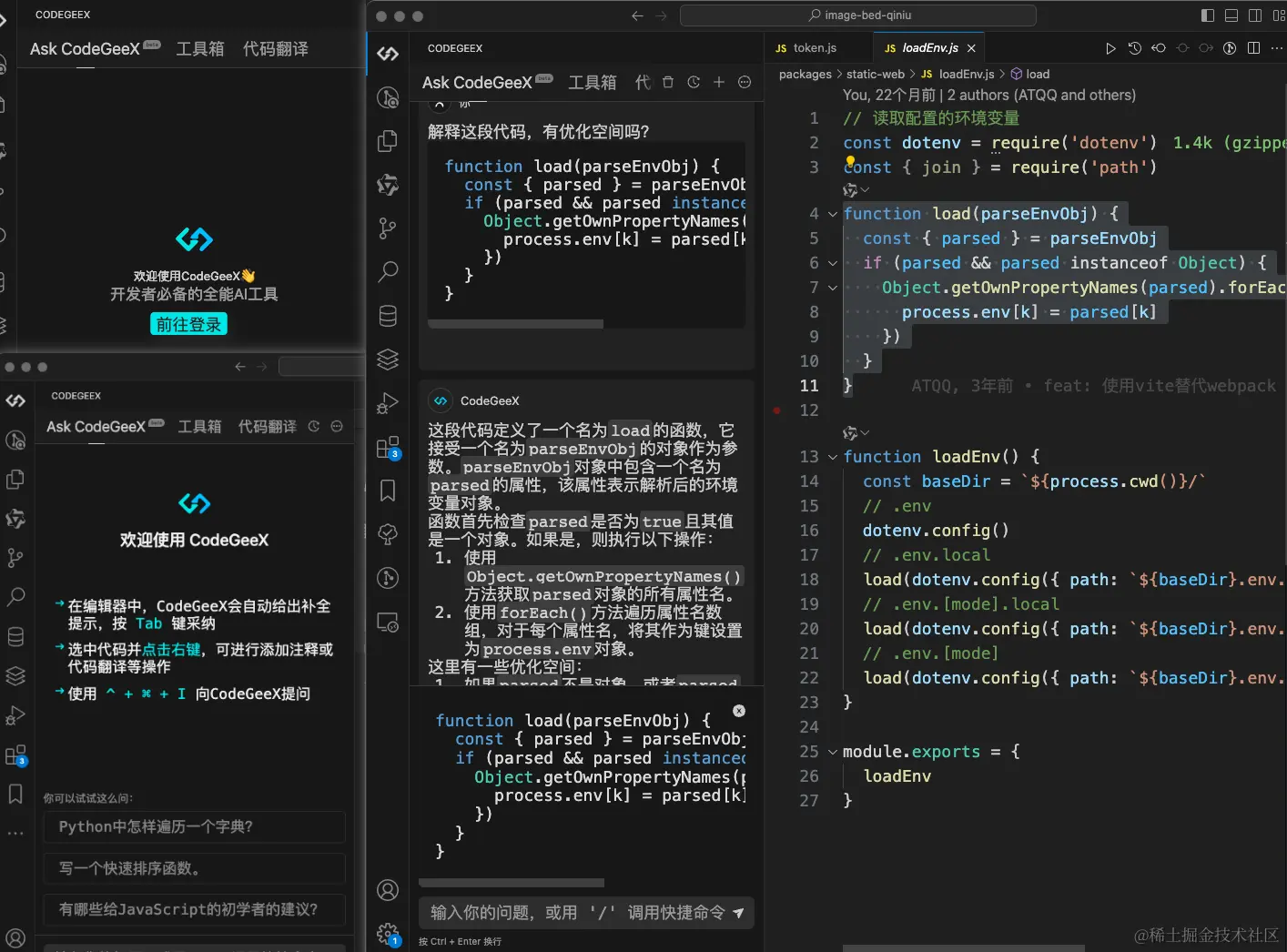Open history clock icon in bottom-left window
The image size is (1287, 952).
pos(314,426)
